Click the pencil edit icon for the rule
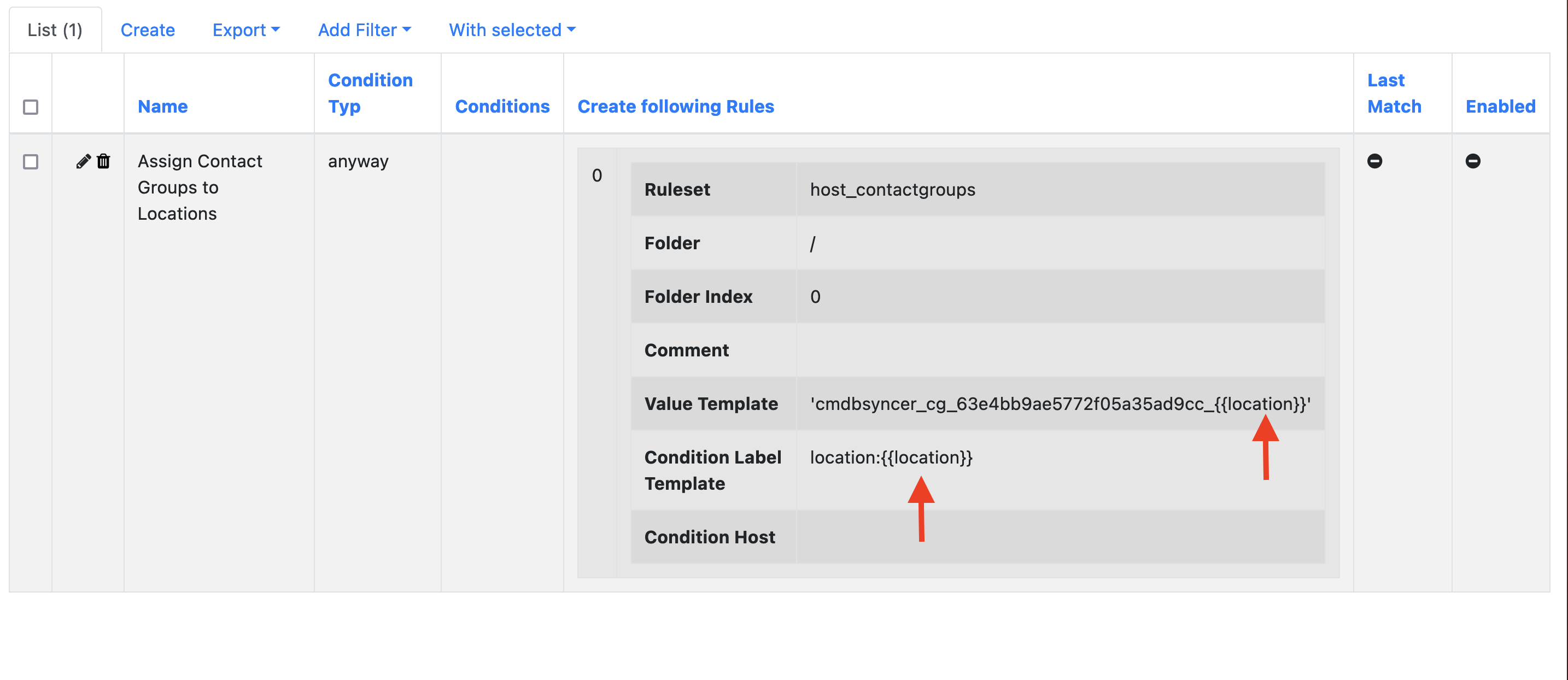Viewport: 1568px width, 680px height. tap(83, 161)
